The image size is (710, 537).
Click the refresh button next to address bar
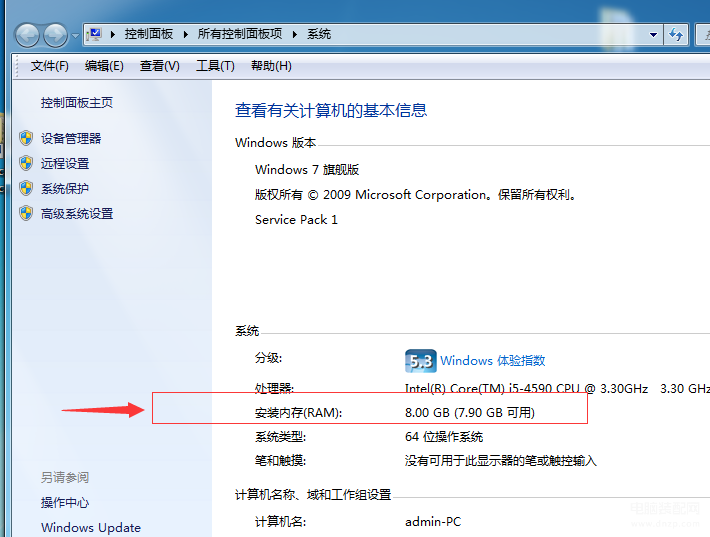pos(676,34)
